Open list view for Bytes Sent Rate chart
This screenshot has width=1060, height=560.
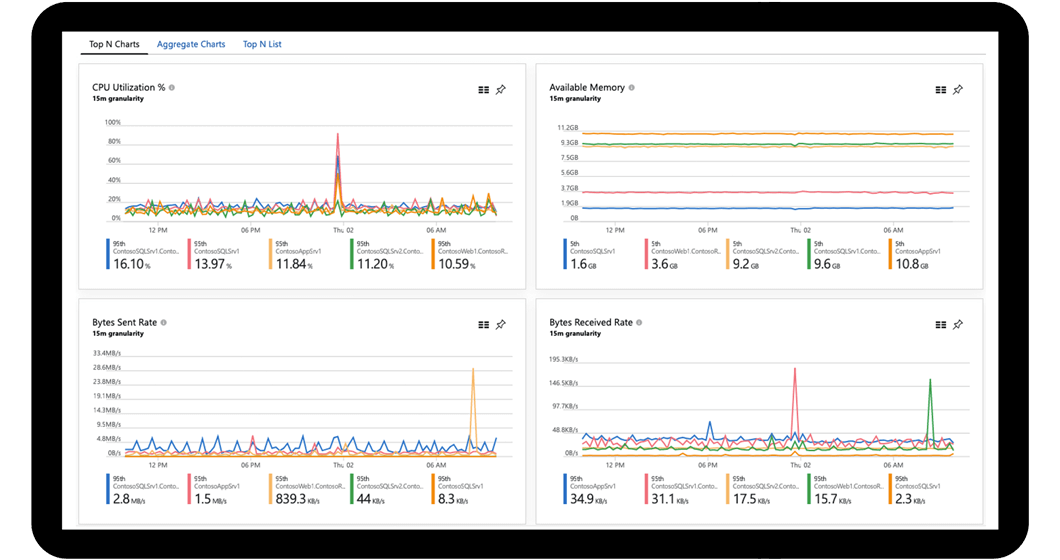pyautogui.click(x=483, y=325)
